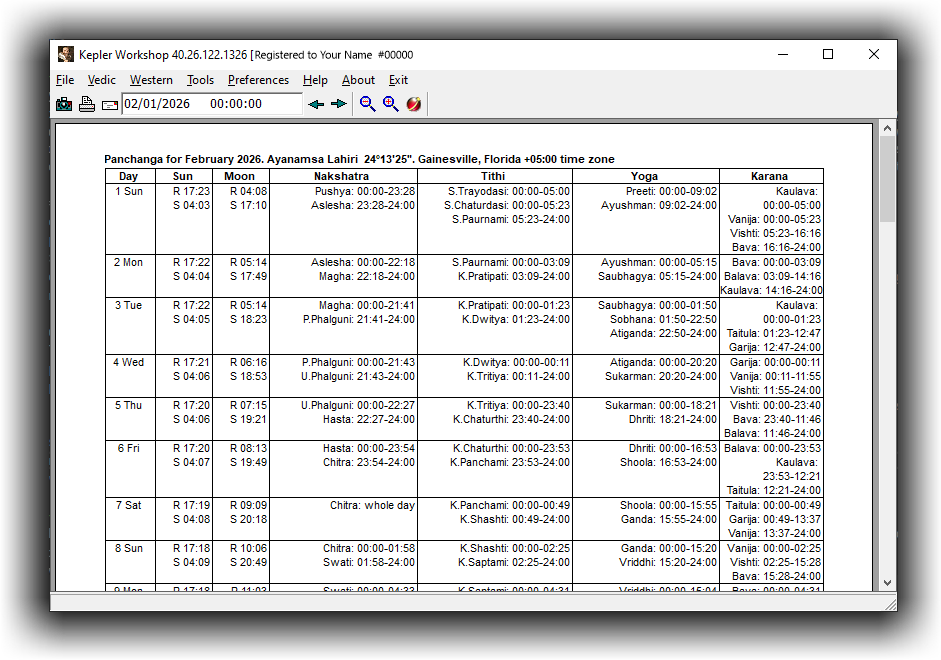Image resolution: width=941 pixels, height=660 pixels.
Task: Go to previous period with left arrow
Action: pyautogui.click(x=316, y=104)
